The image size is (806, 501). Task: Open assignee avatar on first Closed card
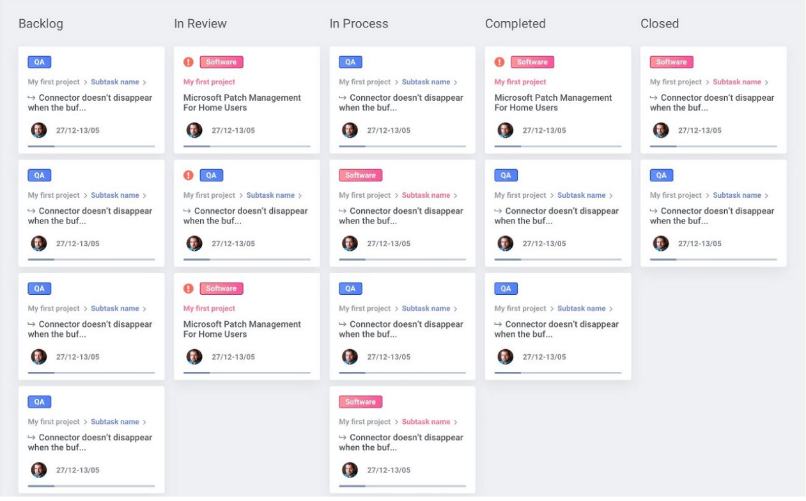click(661, 130)
